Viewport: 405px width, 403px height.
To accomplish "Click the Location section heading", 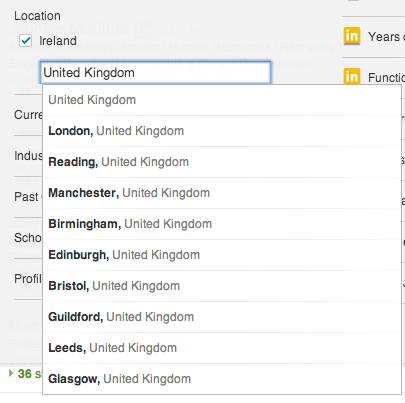I will tap(37, 16).
